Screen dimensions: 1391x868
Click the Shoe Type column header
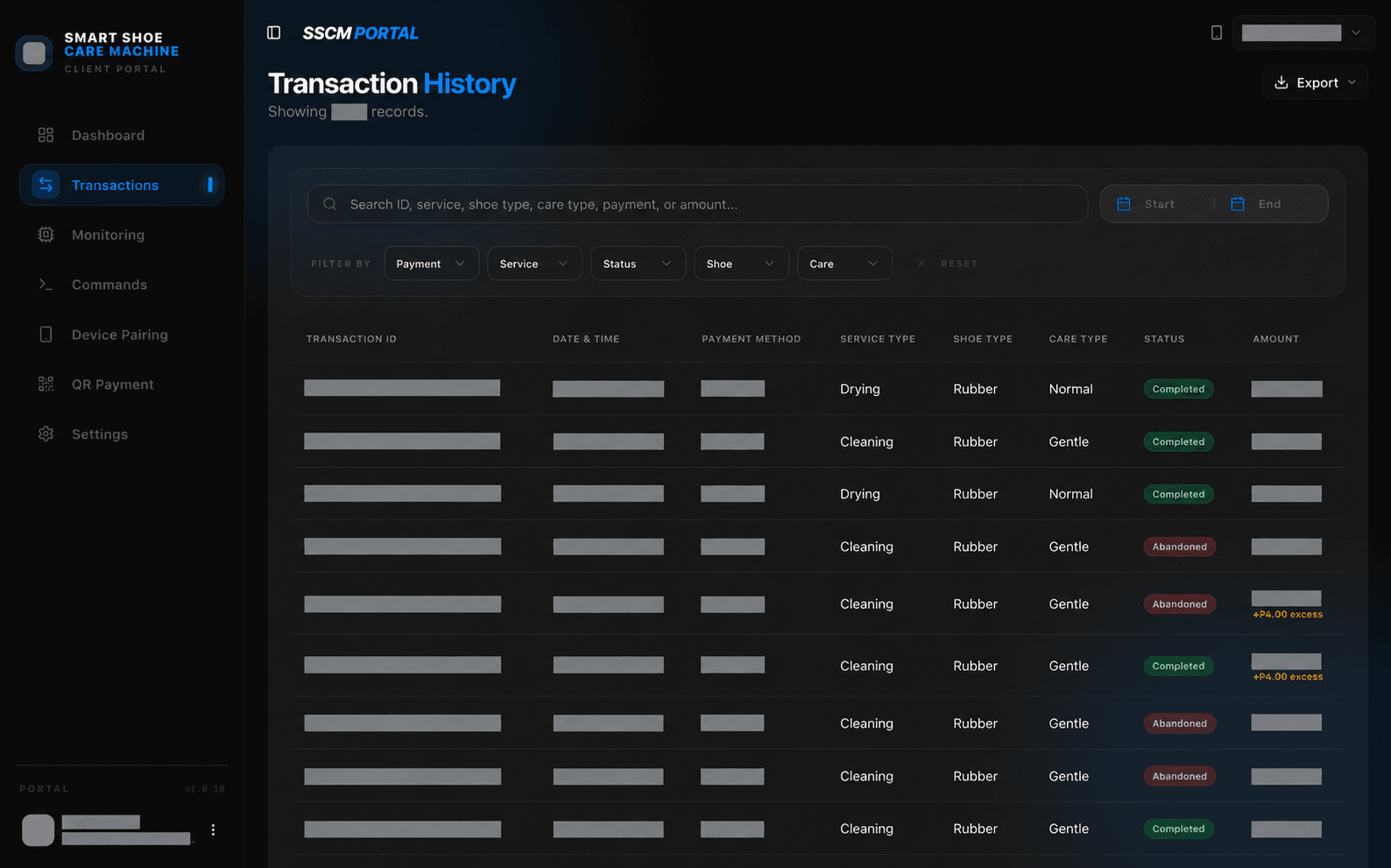983,339
